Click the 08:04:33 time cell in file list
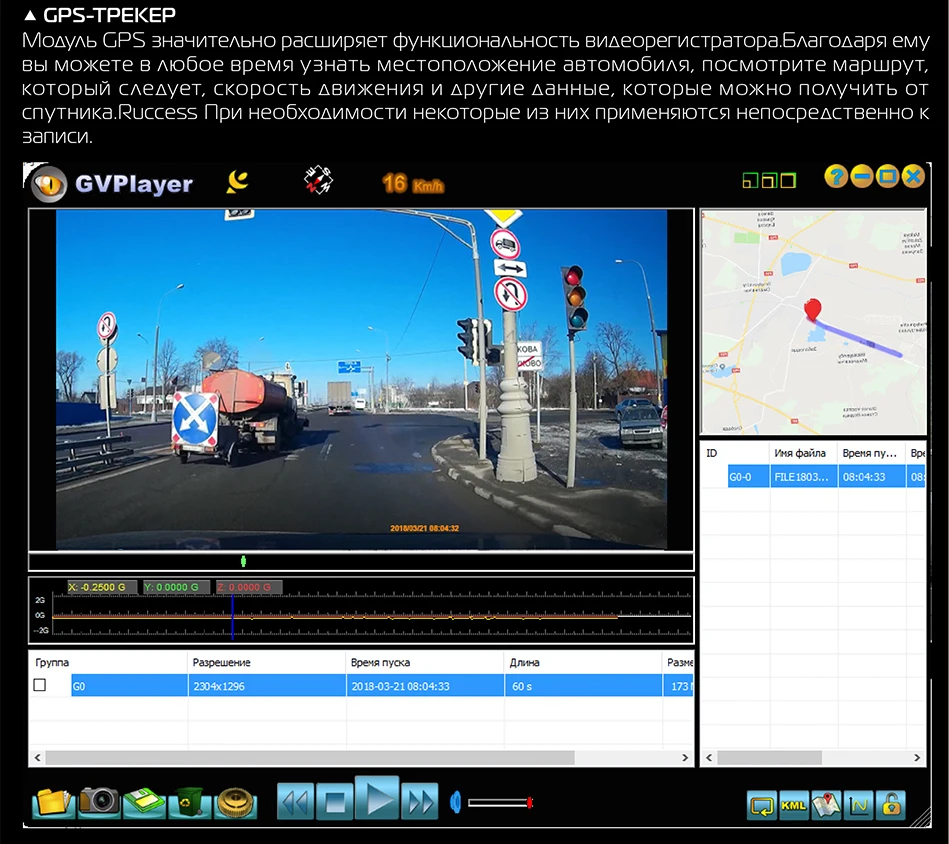Image resolution: width=949 pixels, height=844 pixels. pos(872,477)
